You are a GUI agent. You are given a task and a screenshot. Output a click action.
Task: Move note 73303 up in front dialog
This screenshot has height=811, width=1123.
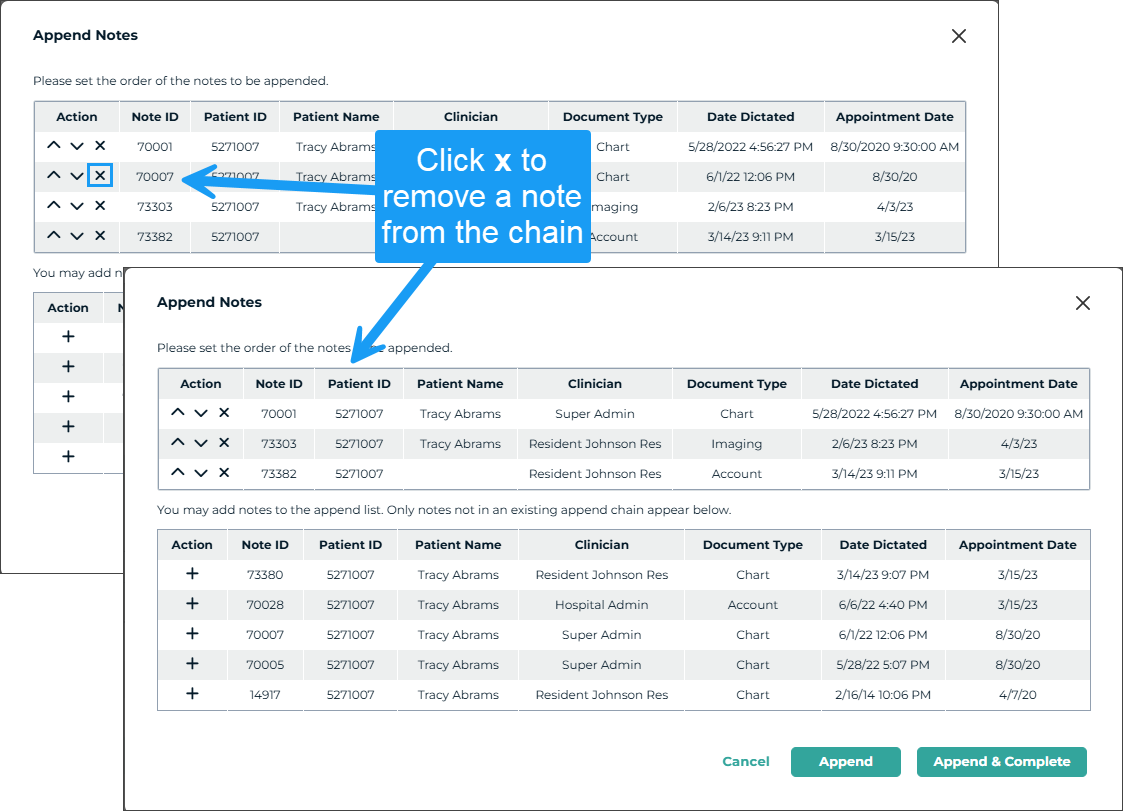[178, 443]
